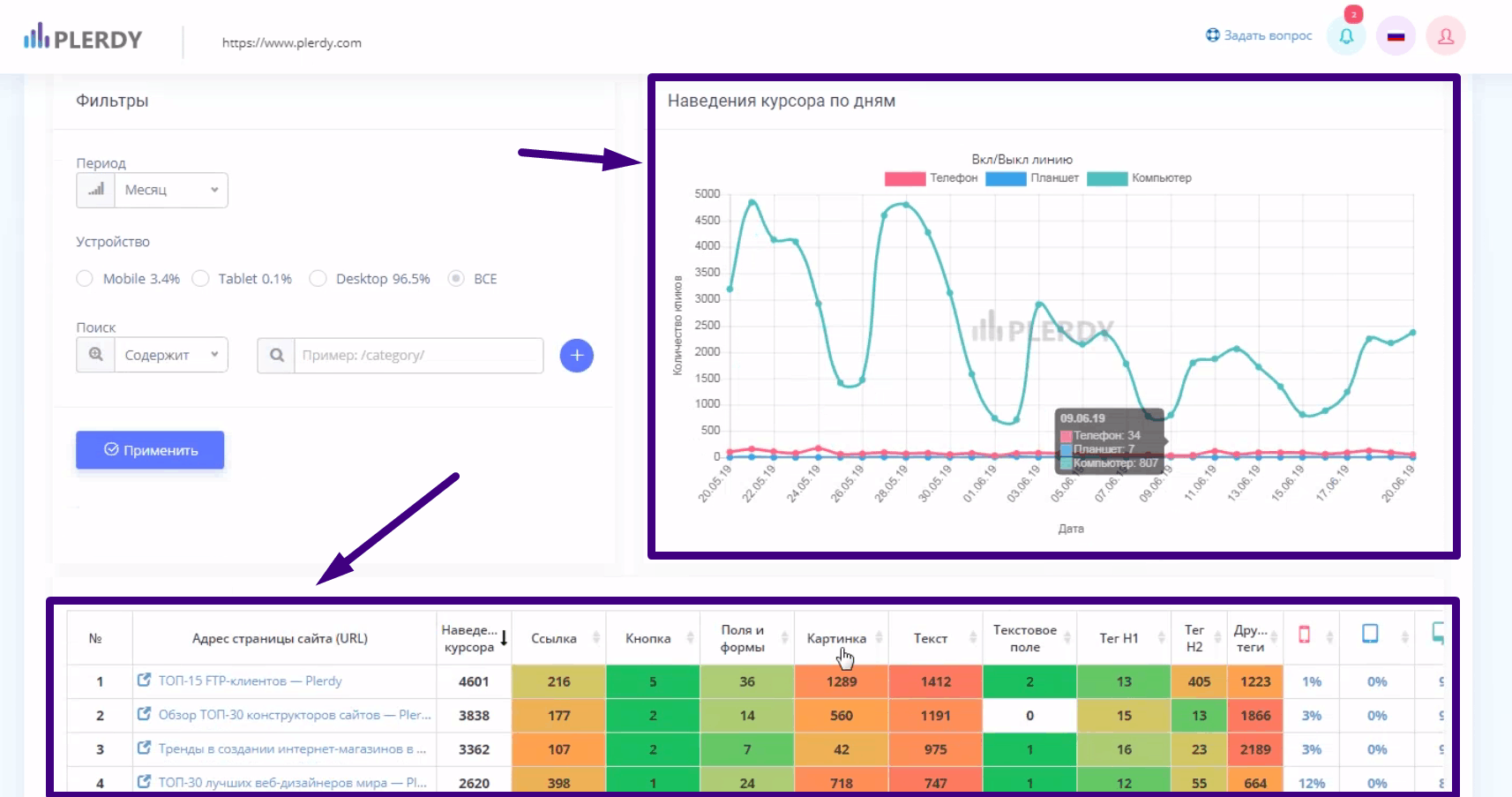1512x797 pixels.
Task: Click the 1412 Текст cell in row 1
Action: tap(936, 681)
